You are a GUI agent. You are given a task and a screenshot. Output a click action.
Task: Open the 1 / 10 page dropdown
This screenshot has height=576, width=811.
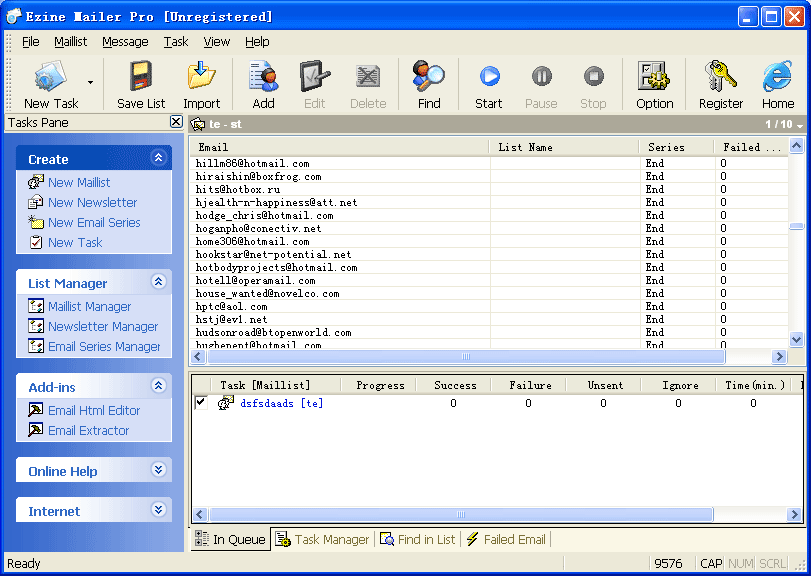coord(800,126)
